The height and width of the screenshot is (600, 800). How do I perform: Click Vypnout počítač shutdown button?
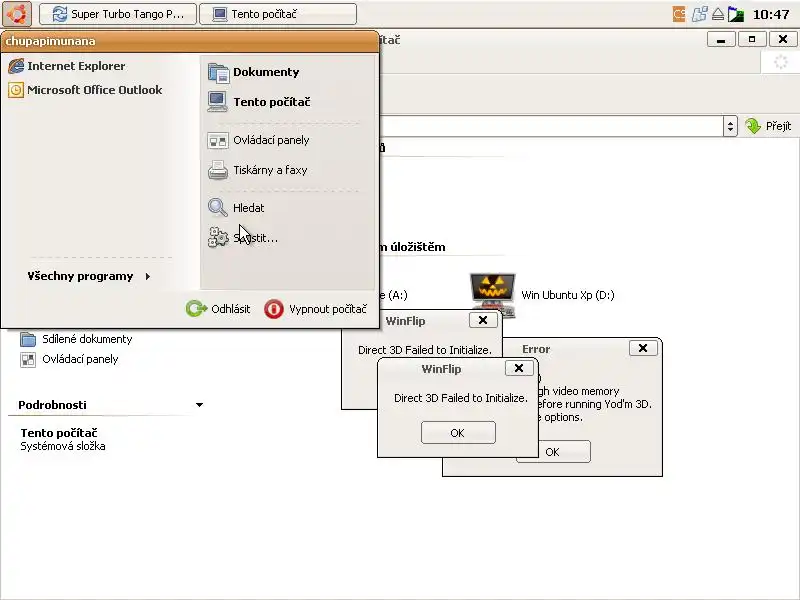(315, 309)
